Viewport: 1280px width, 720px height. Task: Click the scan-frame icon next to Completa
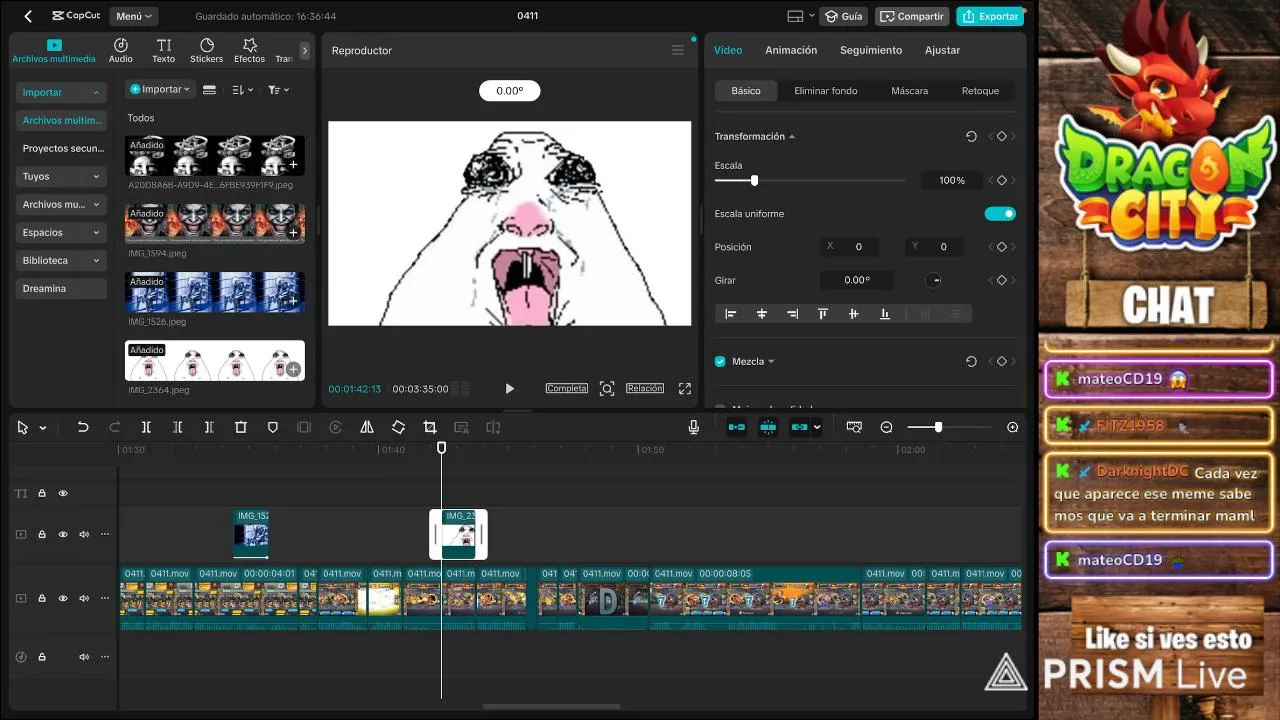tap(607, 388)
